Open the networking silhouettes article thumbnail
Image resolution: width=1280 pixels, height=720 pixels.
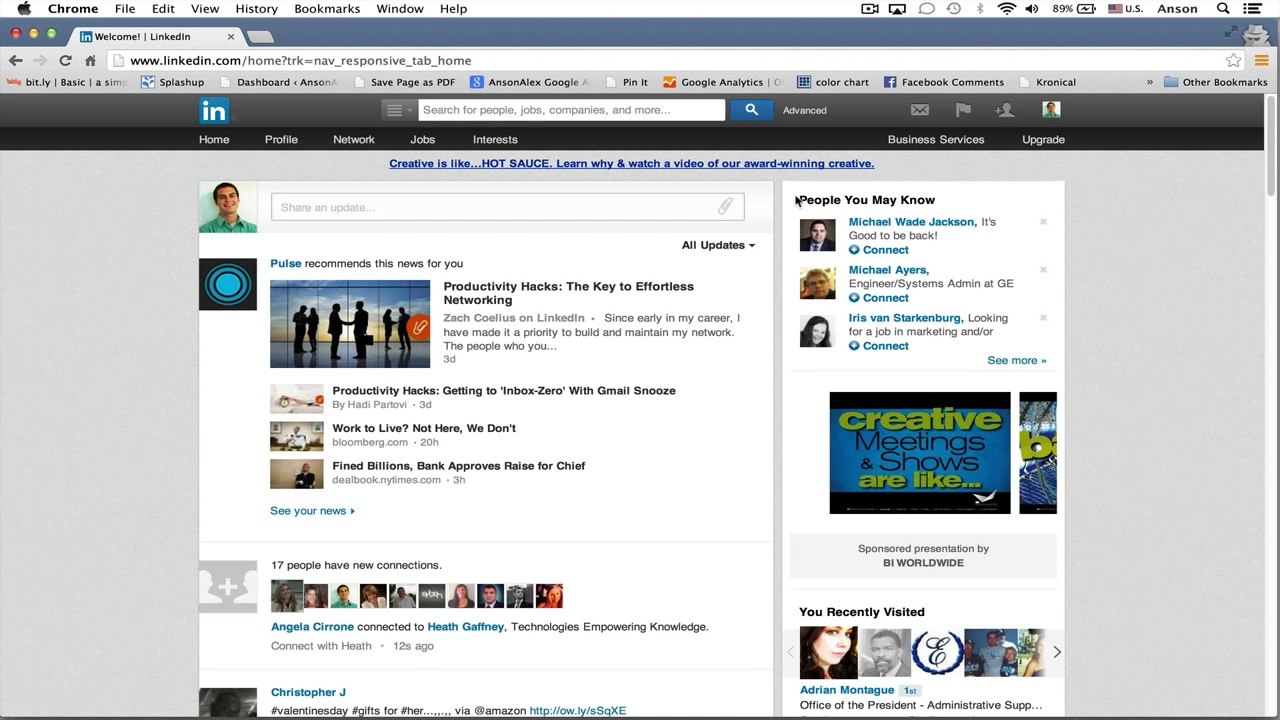[x=350, y=324]
